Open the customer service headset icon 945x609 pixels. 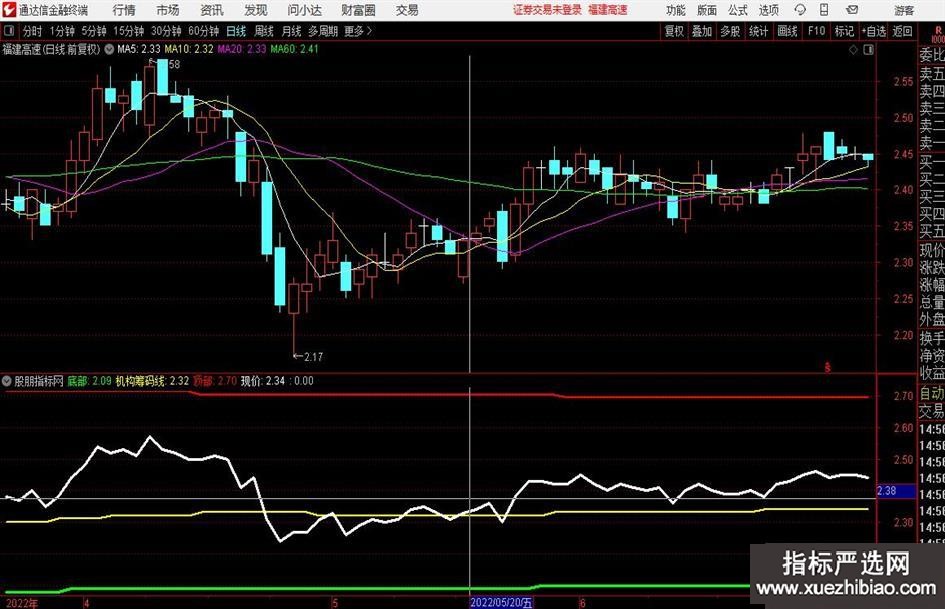coord(800,10)
